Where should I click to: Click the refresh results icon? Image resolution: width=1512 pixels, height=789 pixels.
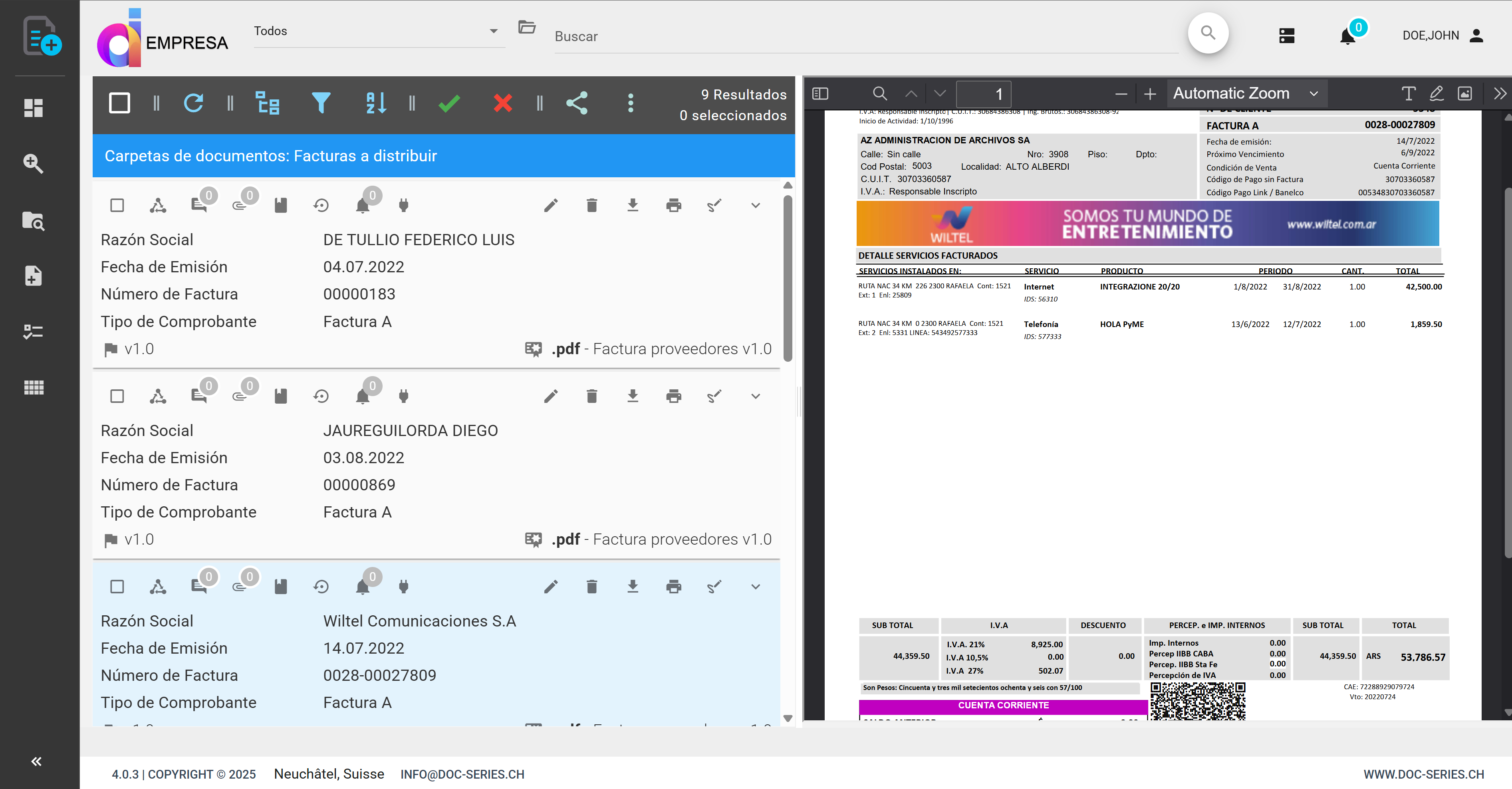pyautogui.click(x=194, y=103)
